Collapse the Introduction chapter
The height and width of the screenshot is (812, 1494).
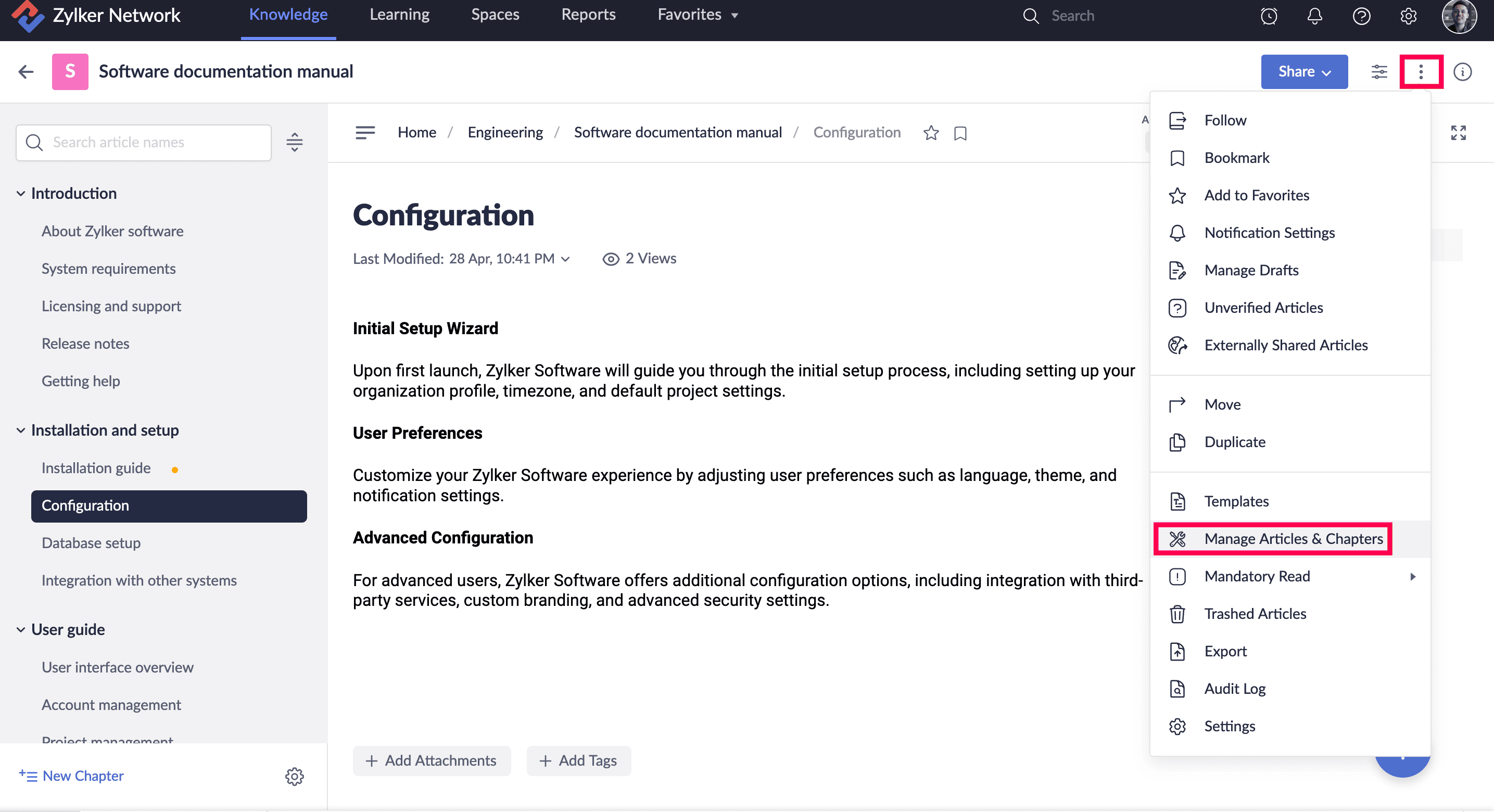[21, 194]
